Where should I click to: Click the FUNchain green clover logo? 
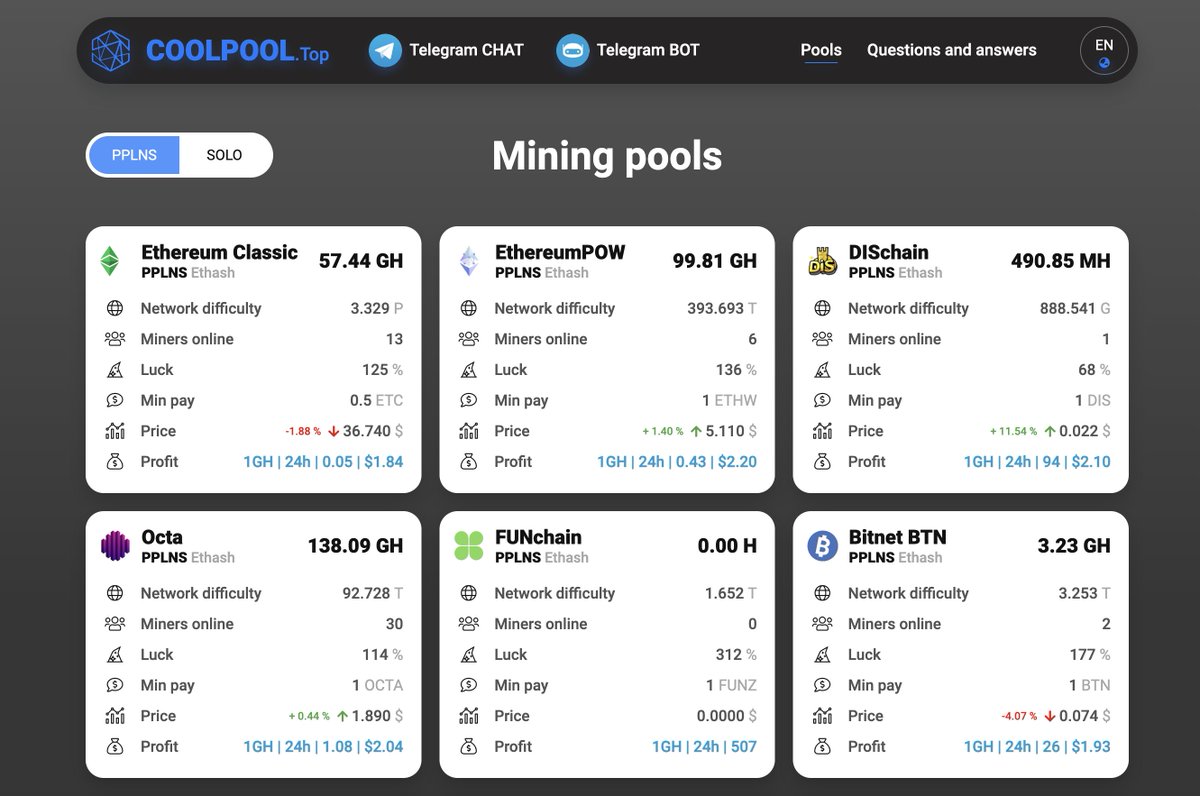point(469,546)
